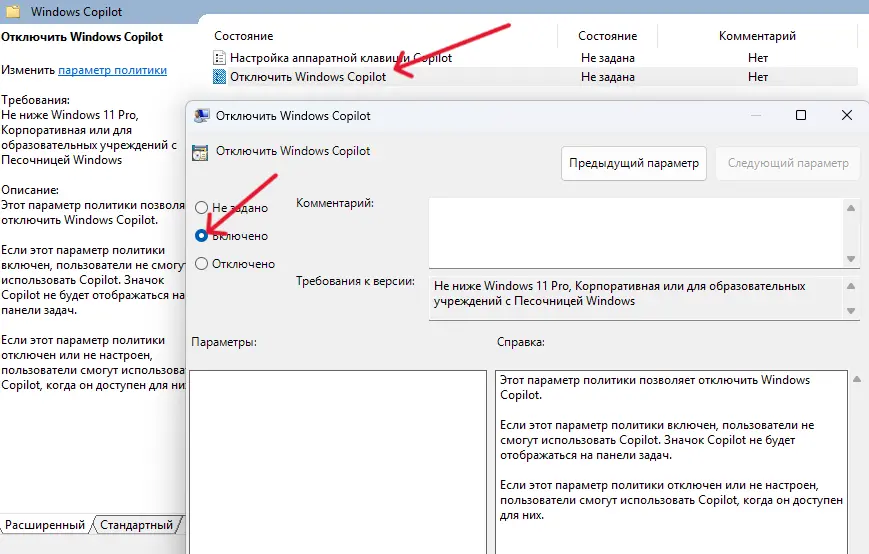Click inside the comment text field
This screenshot has width=869, height=554.
[636, 233]
